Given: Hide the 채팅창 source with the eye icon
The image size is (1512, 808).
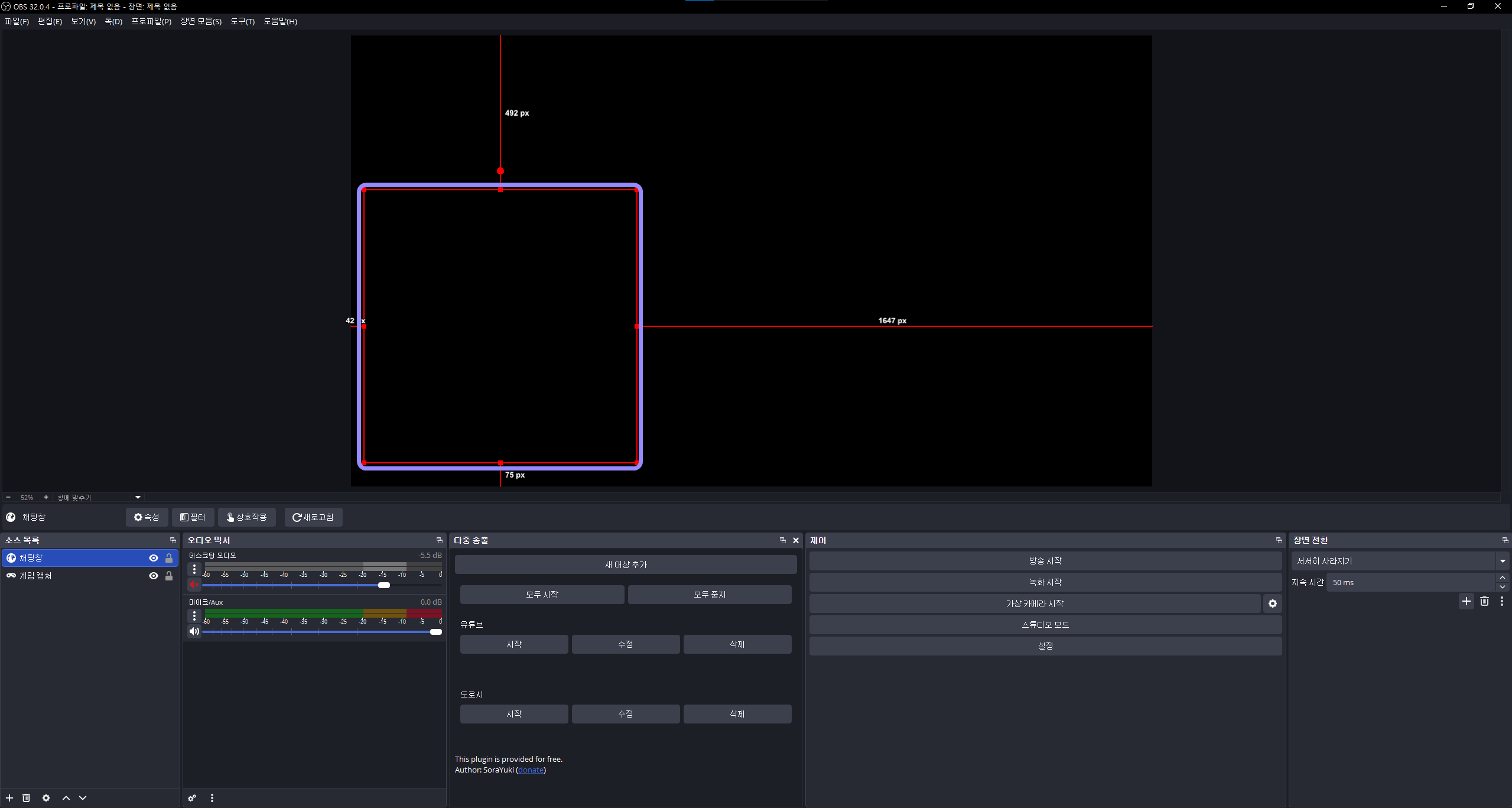Looking at the screenshot, I should click(x=154, y=558).
